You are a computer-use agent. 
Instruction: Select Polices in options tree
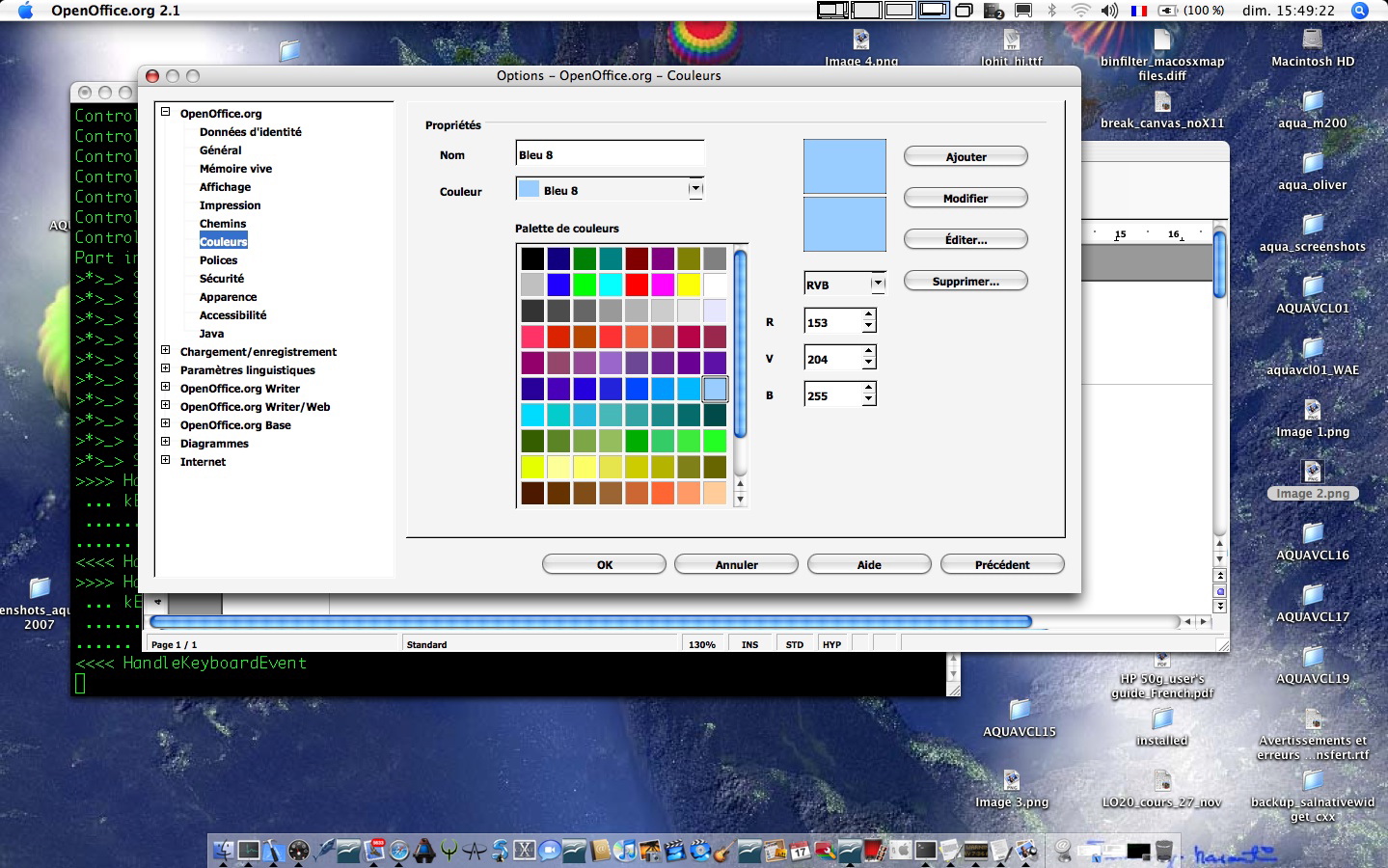coord(219,260)
